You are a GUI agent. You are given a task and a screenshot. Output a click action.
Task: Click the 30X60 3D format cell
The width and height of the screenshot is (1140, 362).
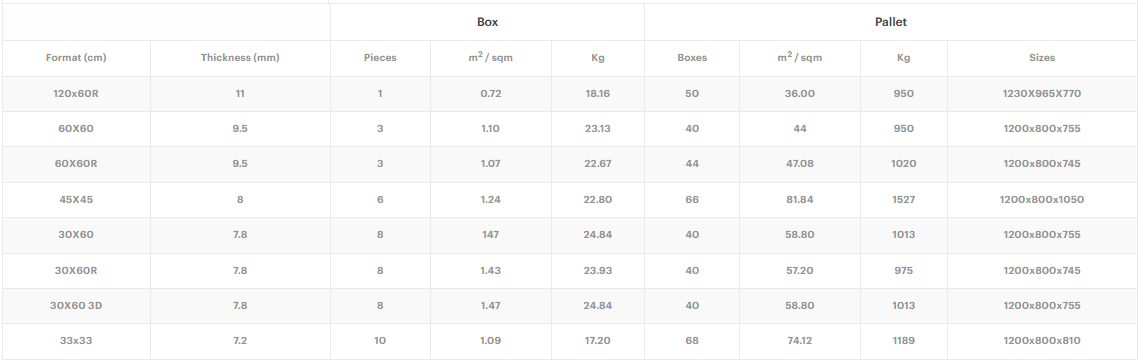[76, 306]
